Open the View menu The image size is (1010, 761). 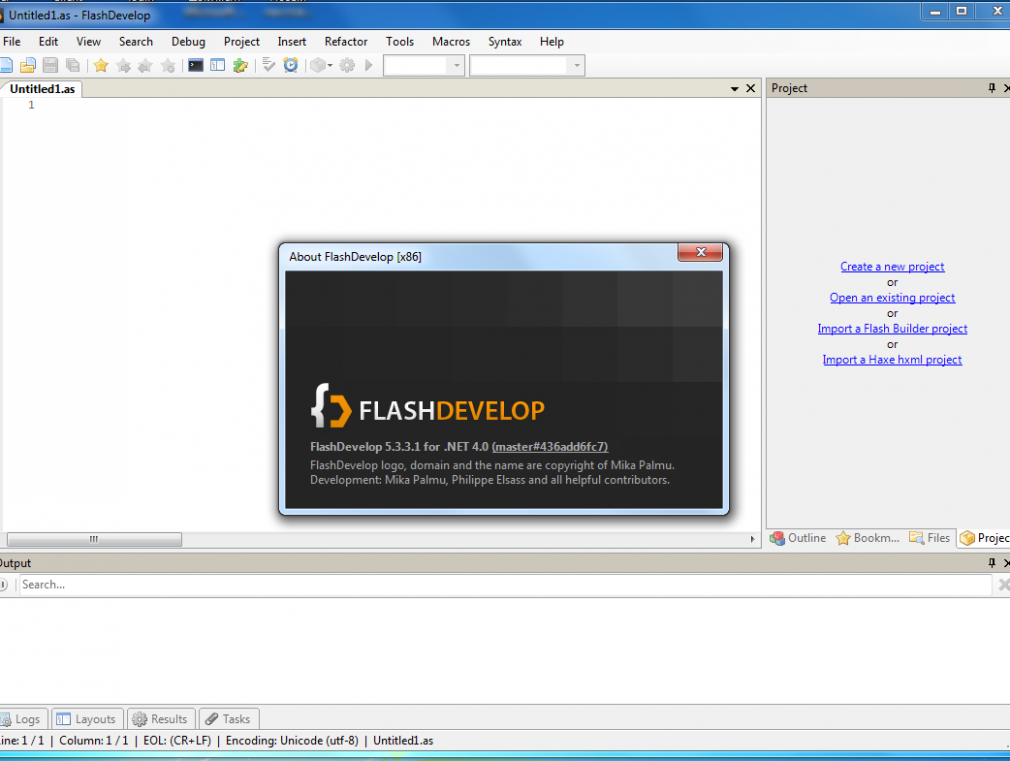coord(88,41)
